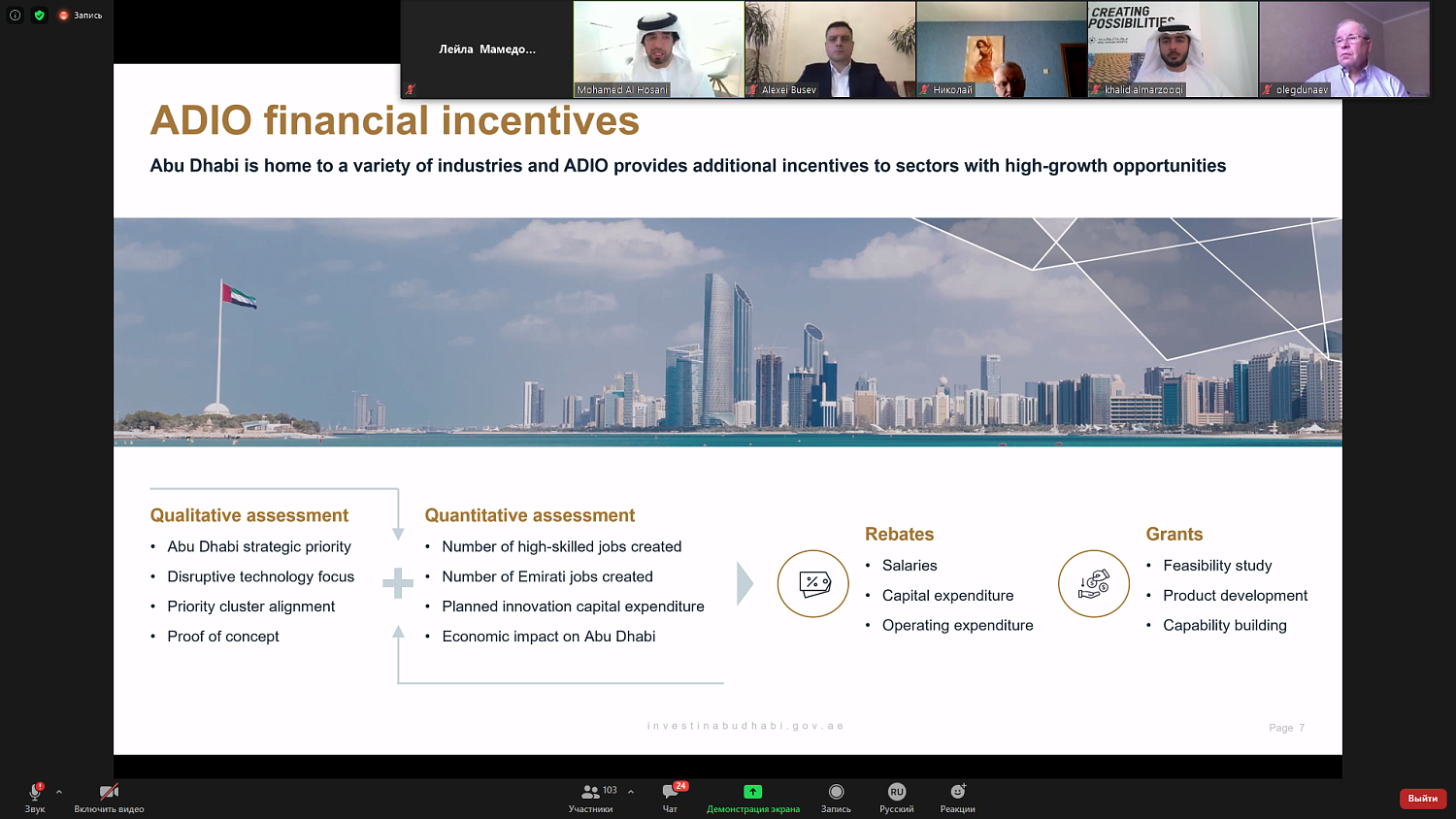Image resolution: width=1456 pixels, height=819 pixels.
Task: Click "Number of high-skilled jobs created" bullet
Action: [x=562, y=547]
